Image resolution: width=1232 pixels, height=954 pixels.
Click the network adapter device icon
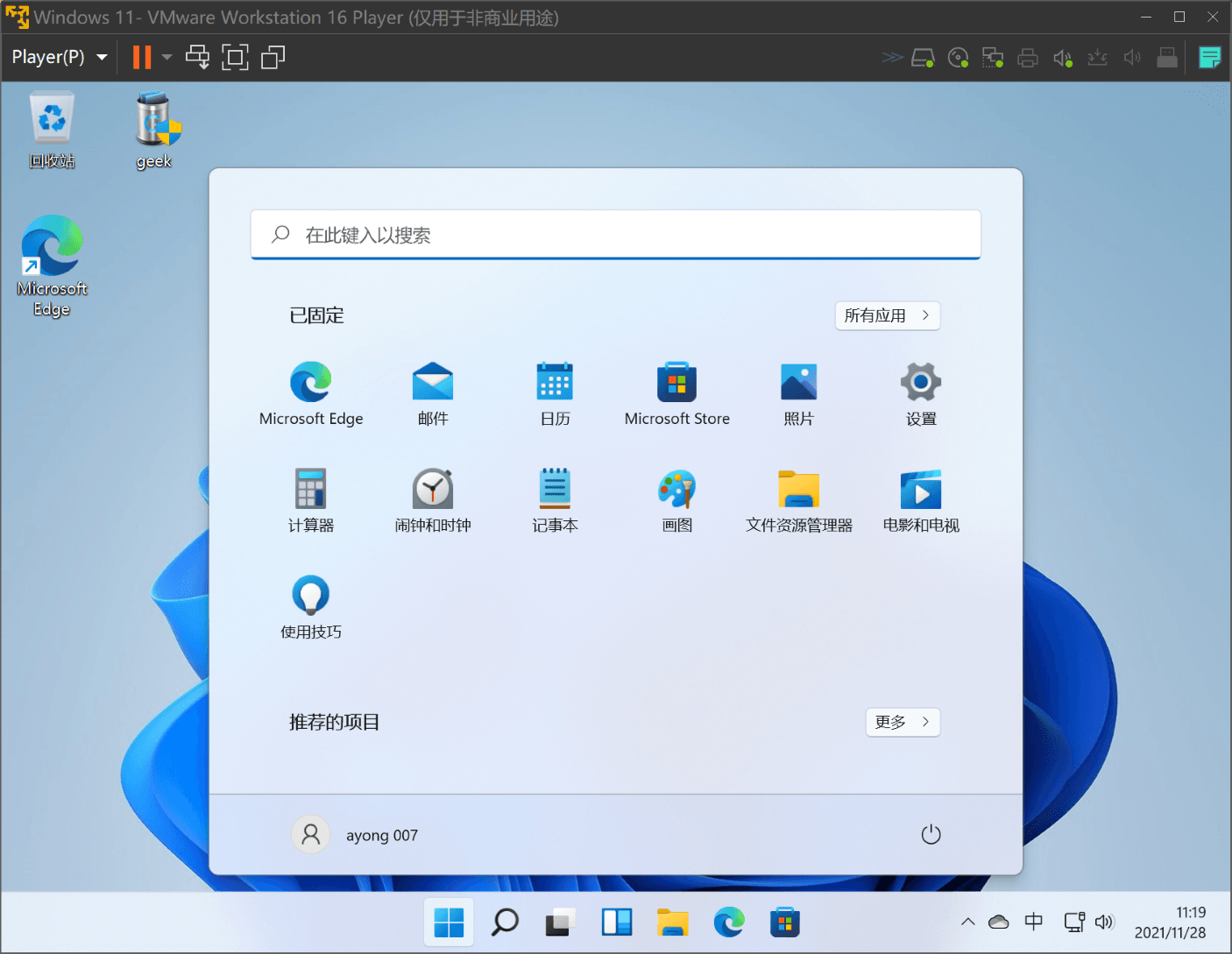click(x=993, y=58)
